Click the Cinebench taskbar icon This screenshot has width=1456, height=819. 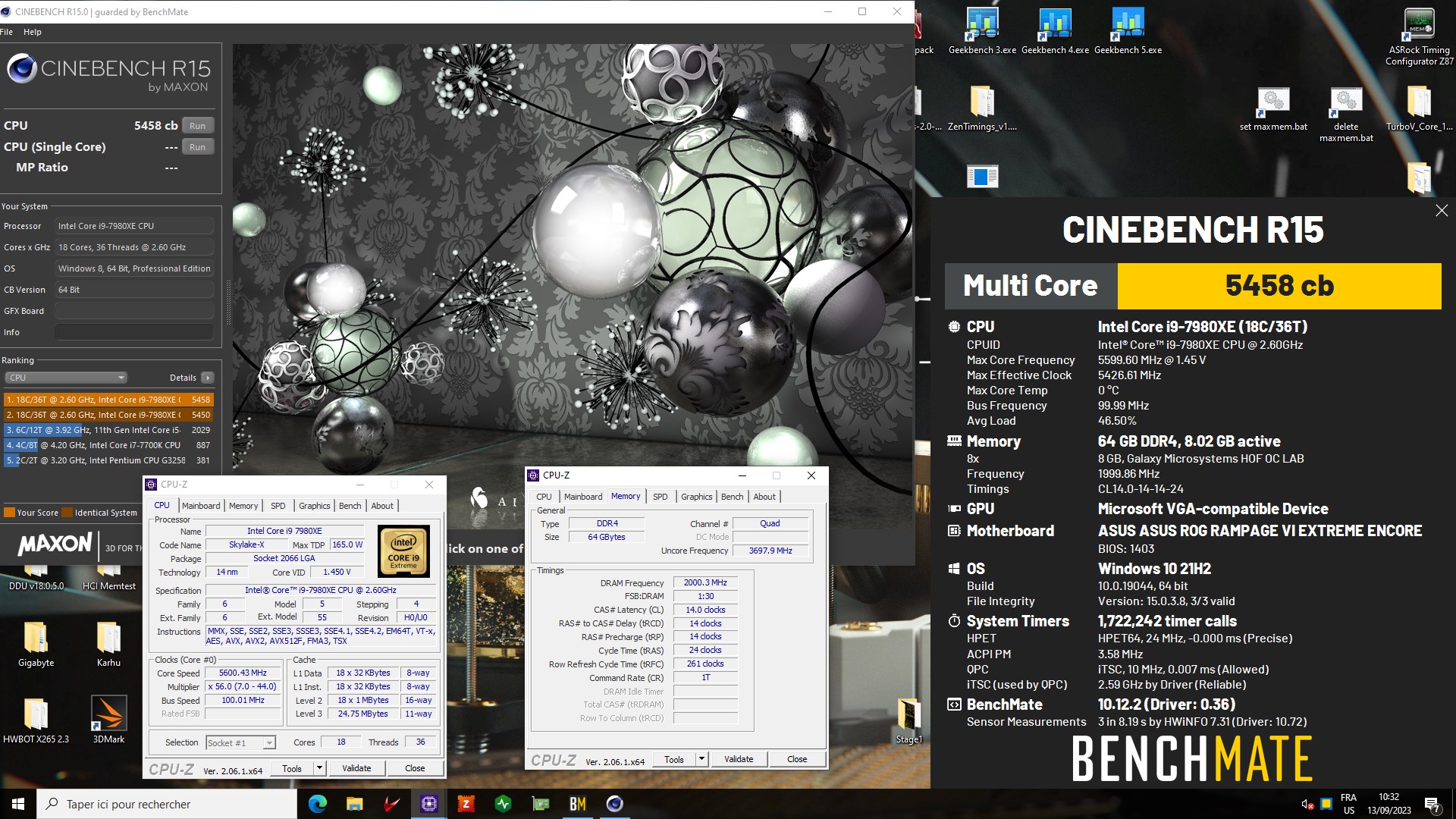pos(614,804)
